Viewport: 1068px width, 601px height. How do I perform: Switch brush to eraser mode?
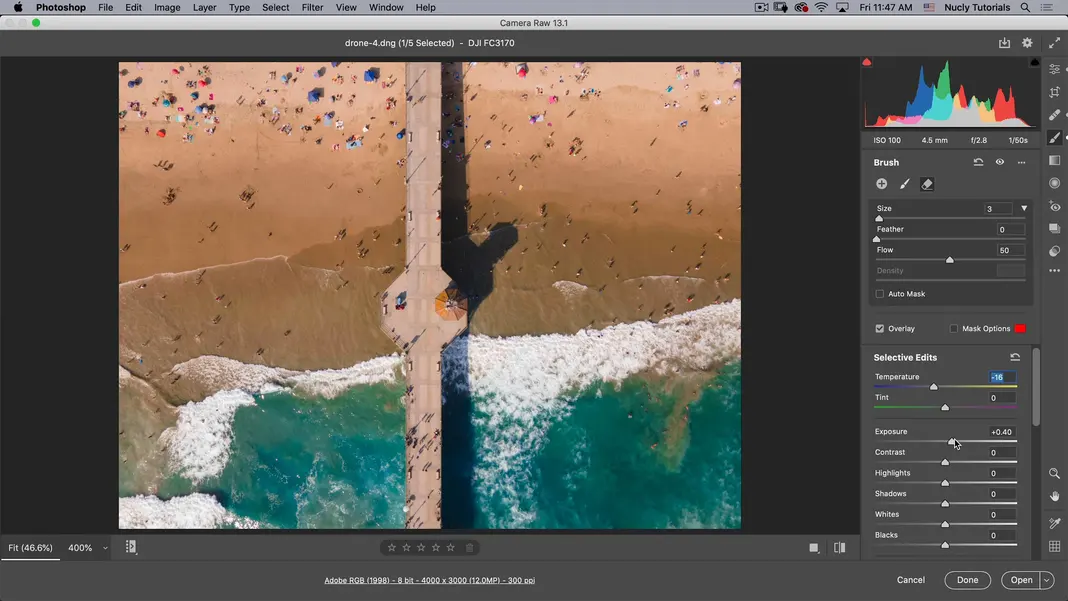click(x=927, y=184)
